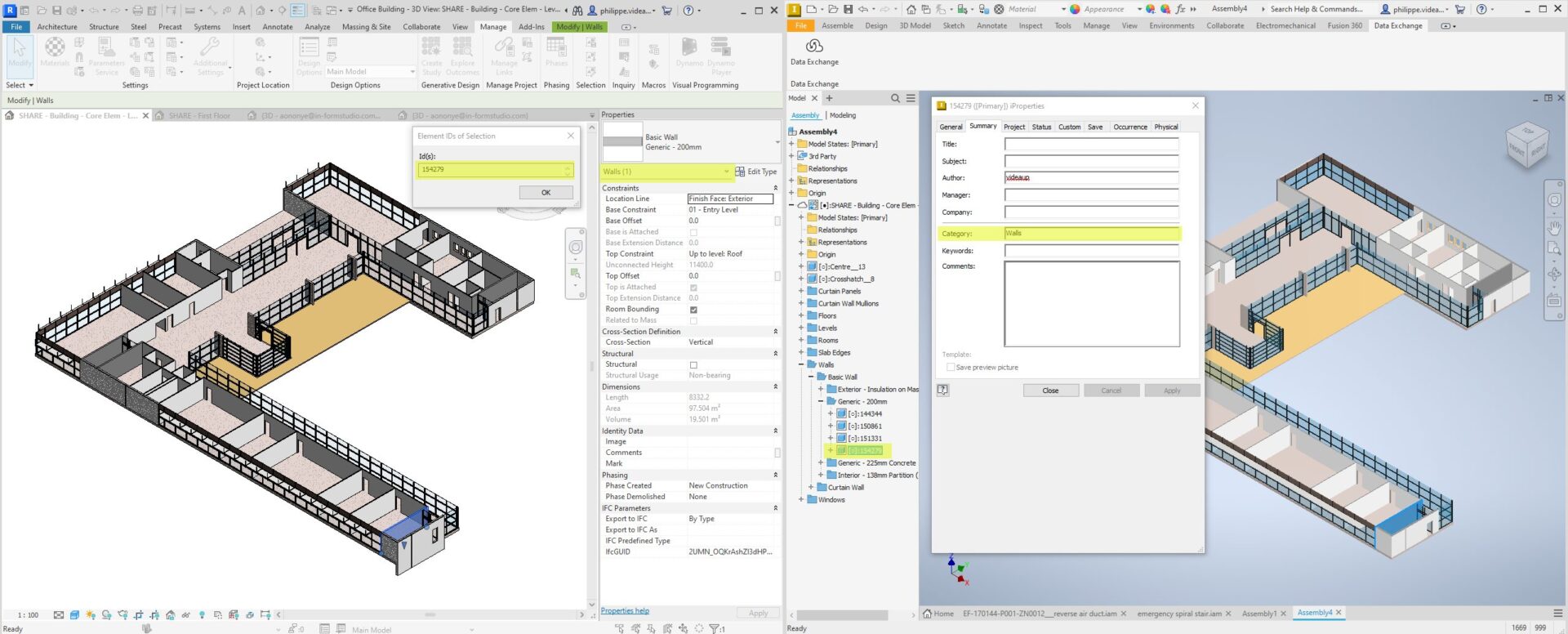Click OK in Element IDs of Selection dialog
This screenshot has height=634, width=1568.
pos(546,193)
